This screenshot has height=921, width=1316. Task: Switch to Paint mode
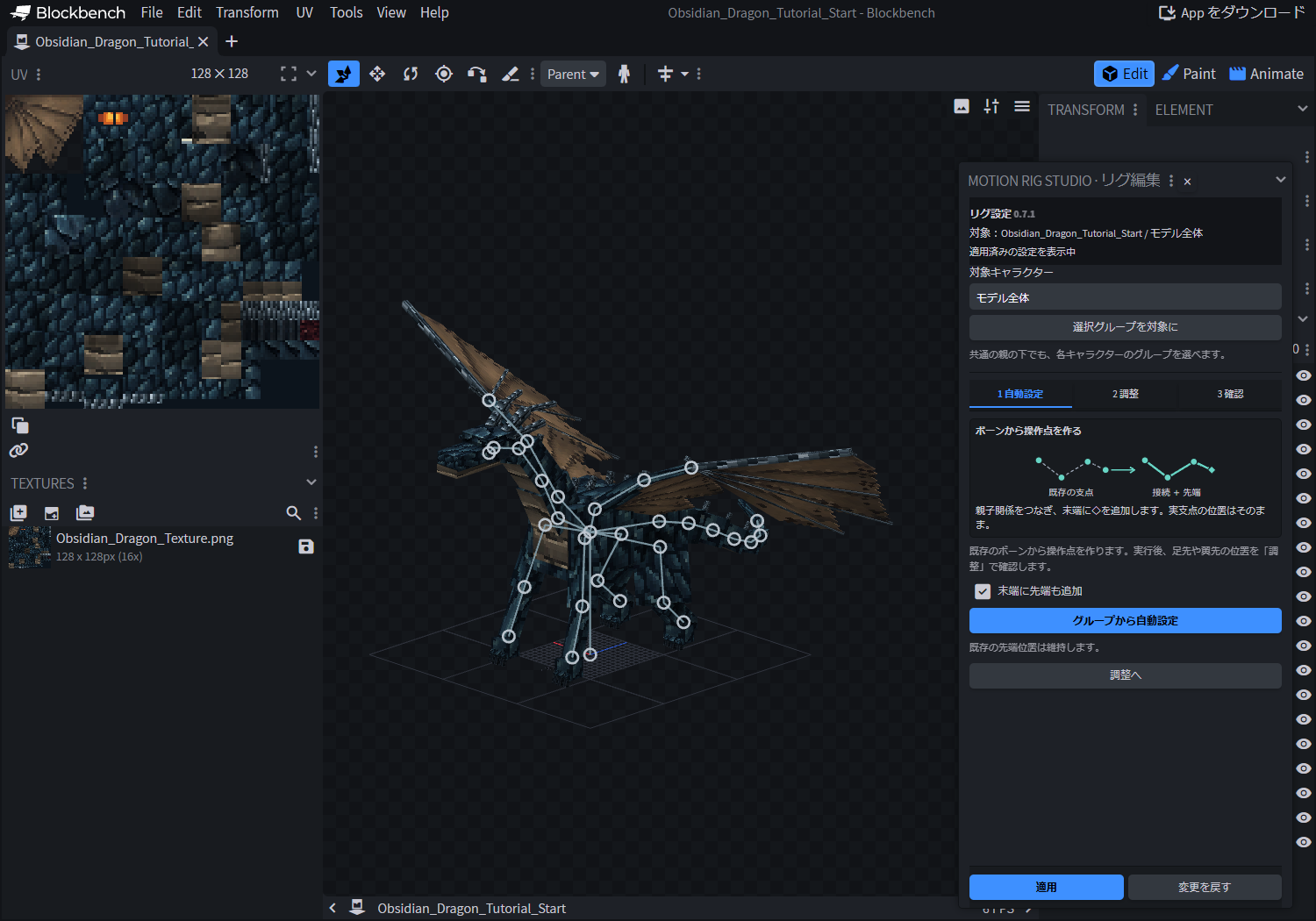1189,74
